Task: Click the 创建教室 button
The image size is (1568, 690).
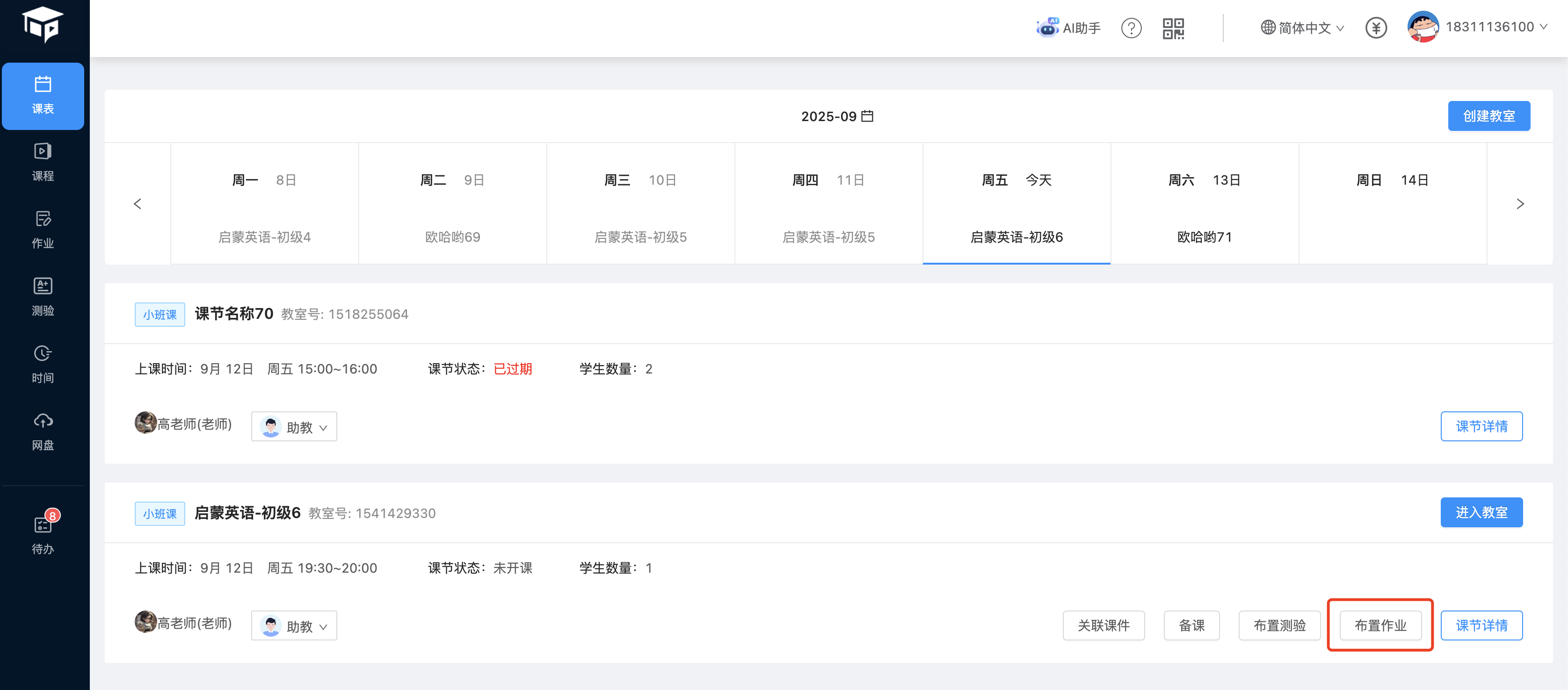Action: coord(1488,115)
